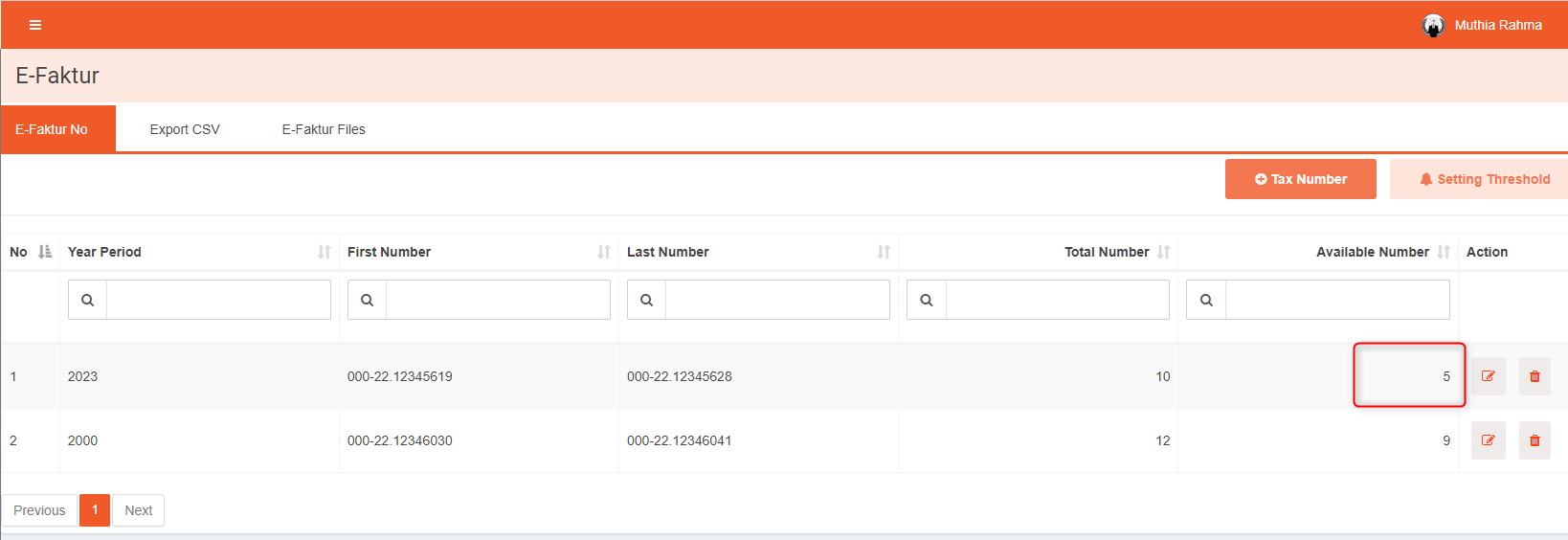Sort by Year Period column arrows
The width and height of the screenshot is (1568, 540).
click(x=324, y=252)
